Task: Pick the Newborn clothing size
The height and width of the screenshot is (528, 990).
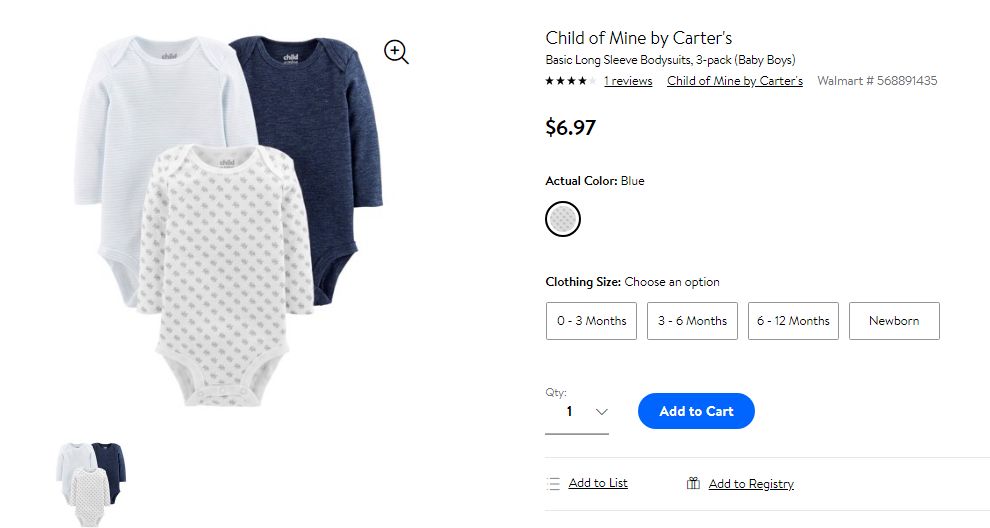Action: 895,321
